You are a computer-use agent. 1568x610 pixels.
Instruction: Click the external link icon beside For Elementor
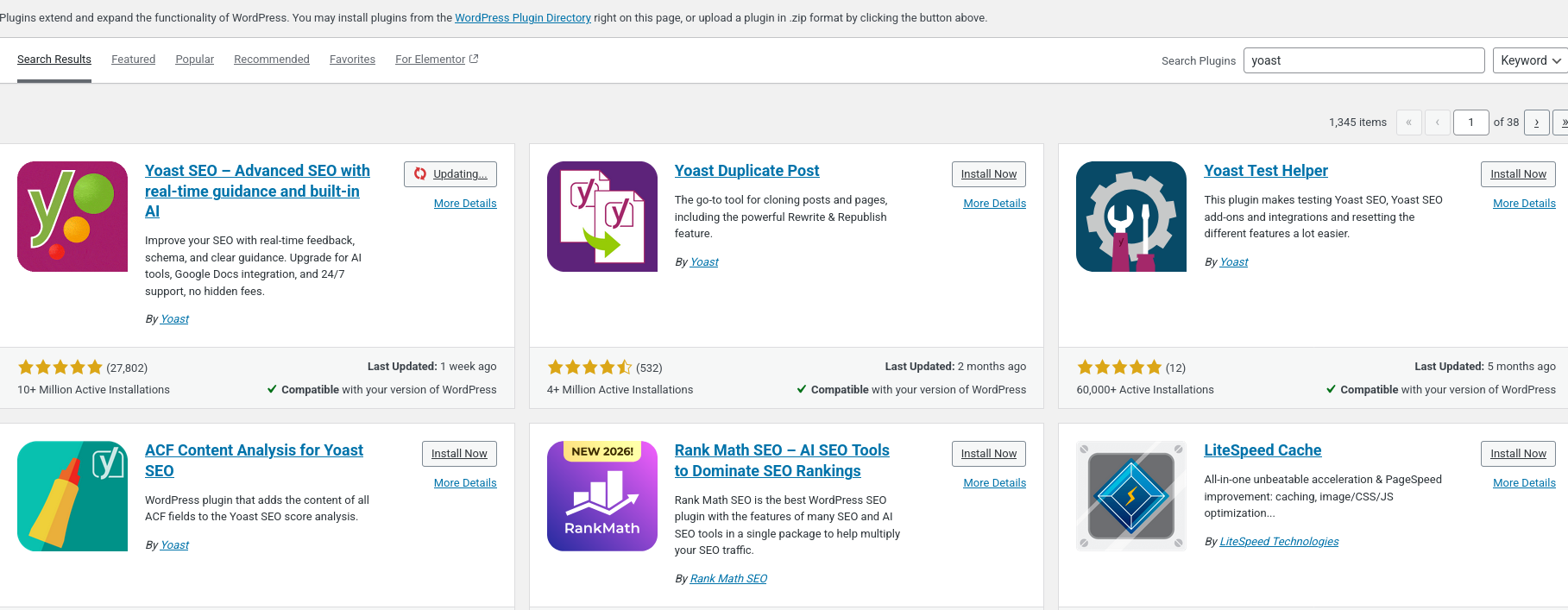click(474, 59)
